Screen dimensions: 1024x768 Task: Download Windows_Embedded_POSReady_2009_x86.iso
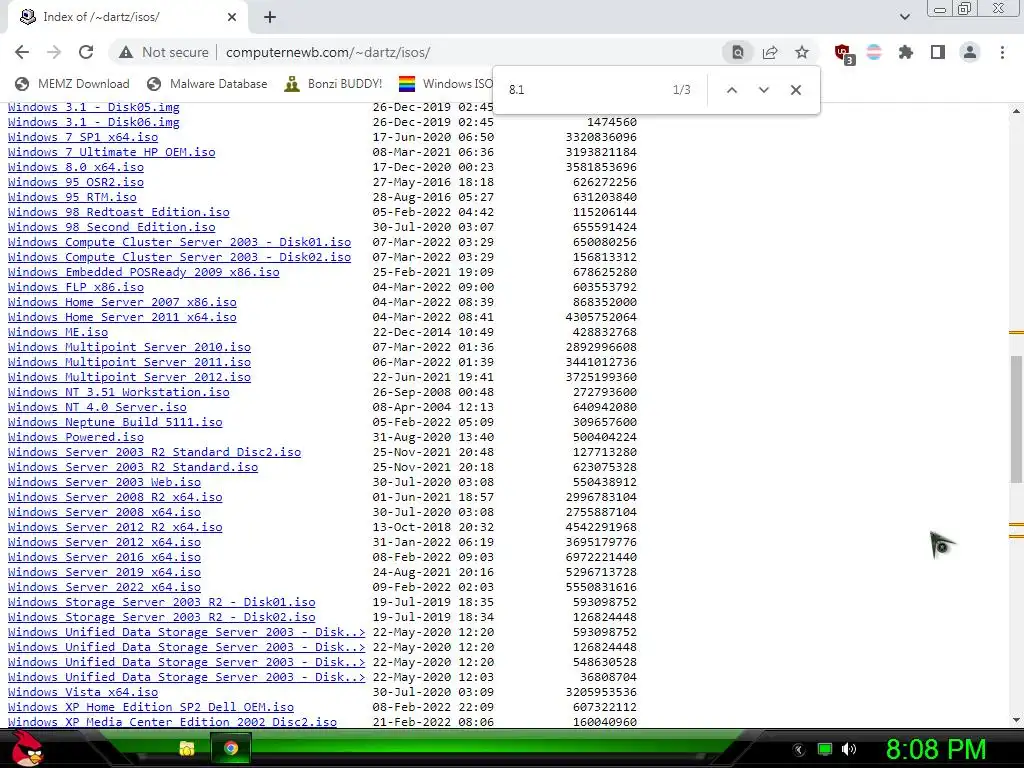click(x=144, y=272)
